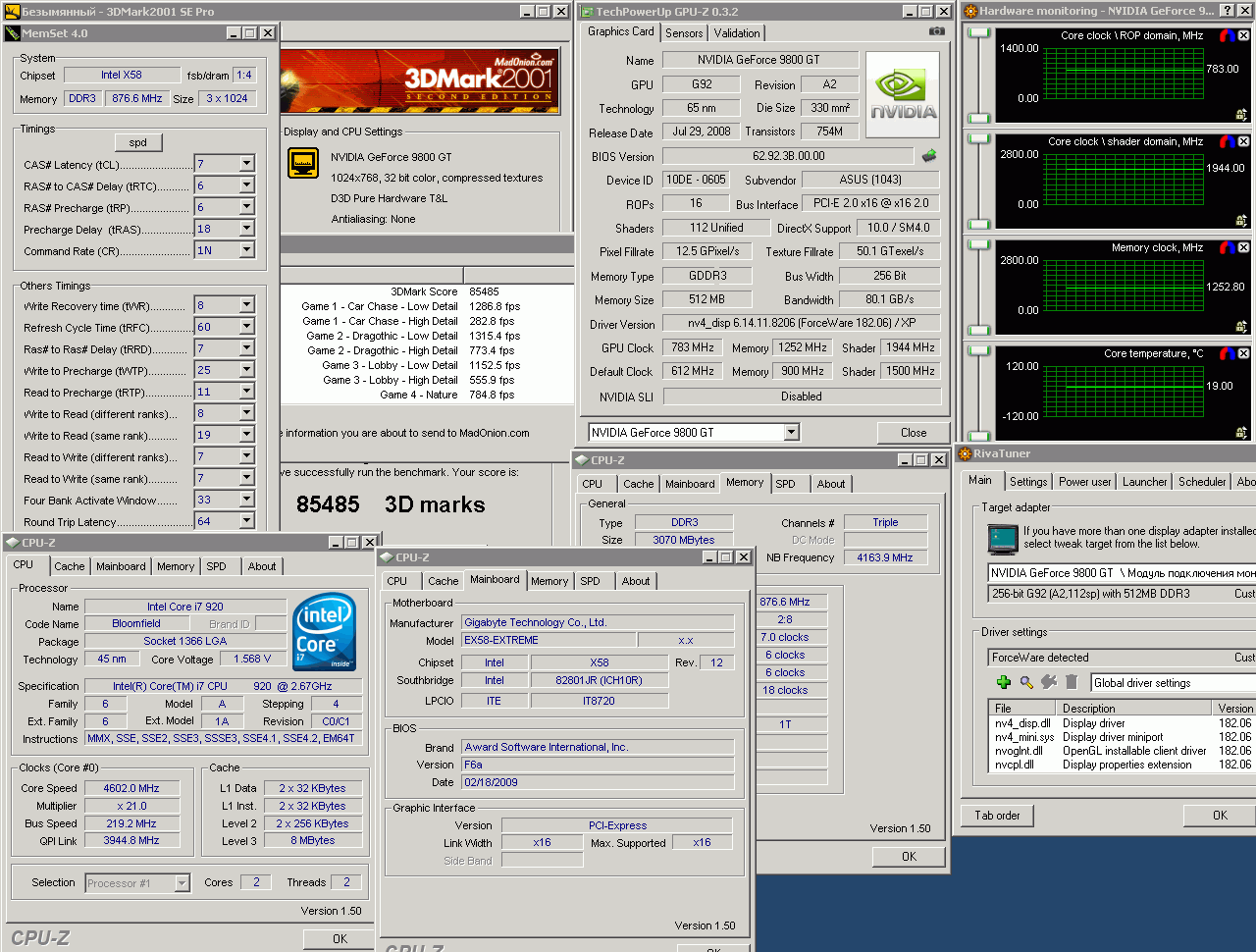Screen dimensions: 1256x952
Task: Click Core Speed value 4602.0 MHz
Action: click(x=131, y=788)
